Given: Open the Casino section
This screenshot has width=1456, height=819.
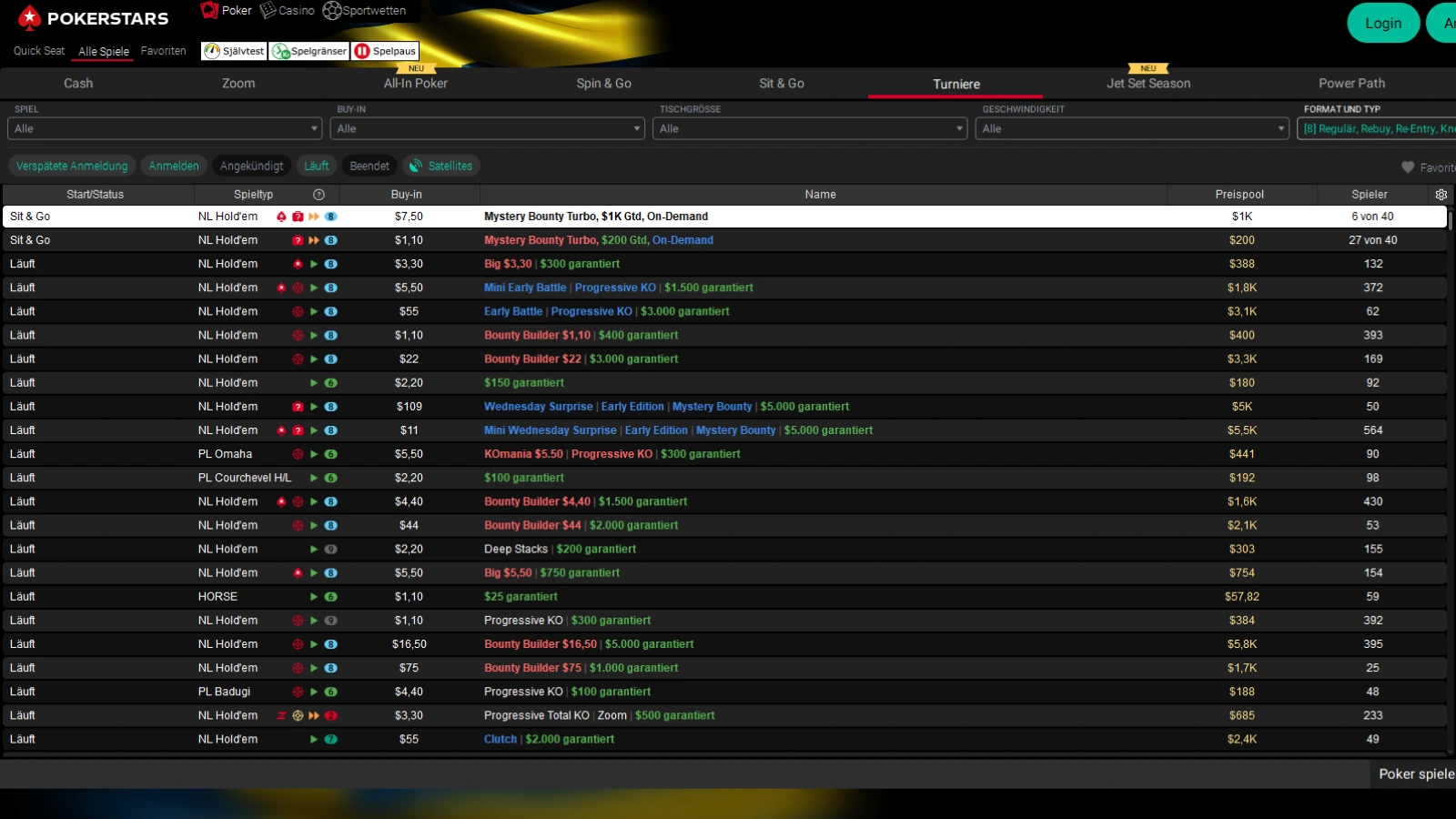Looking at the screenshot, I should point(288,11).
